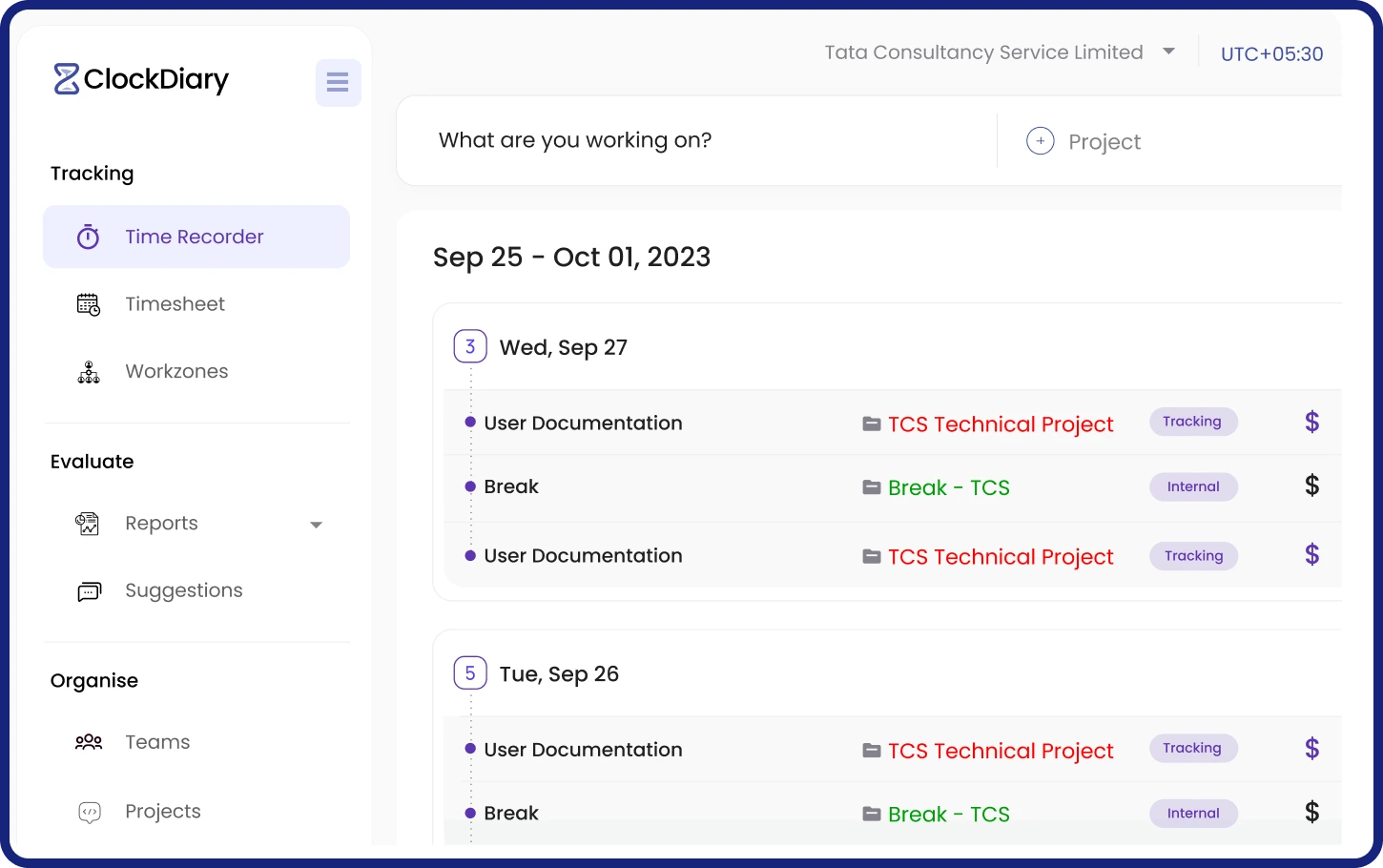1383x868 pixels.
Task: Click the Time Recorder stopwatch icon
Action: click(x=88, y=237)
